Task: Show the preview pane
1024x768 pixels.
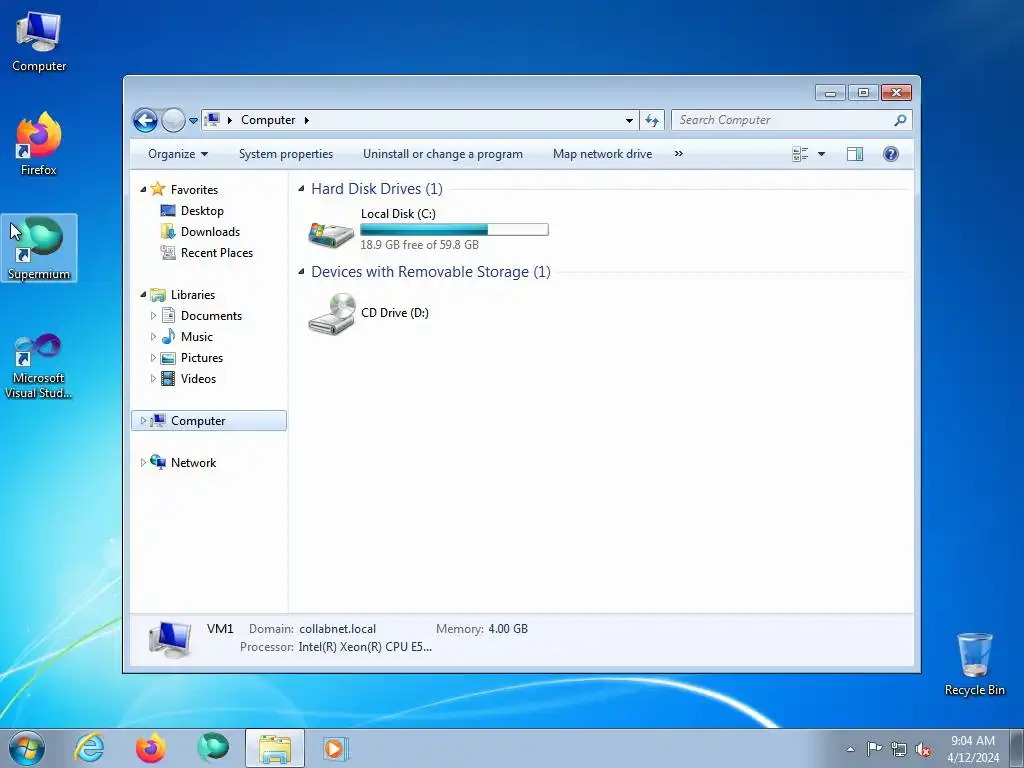Action: pyautogui.click(x=854, y=154)
